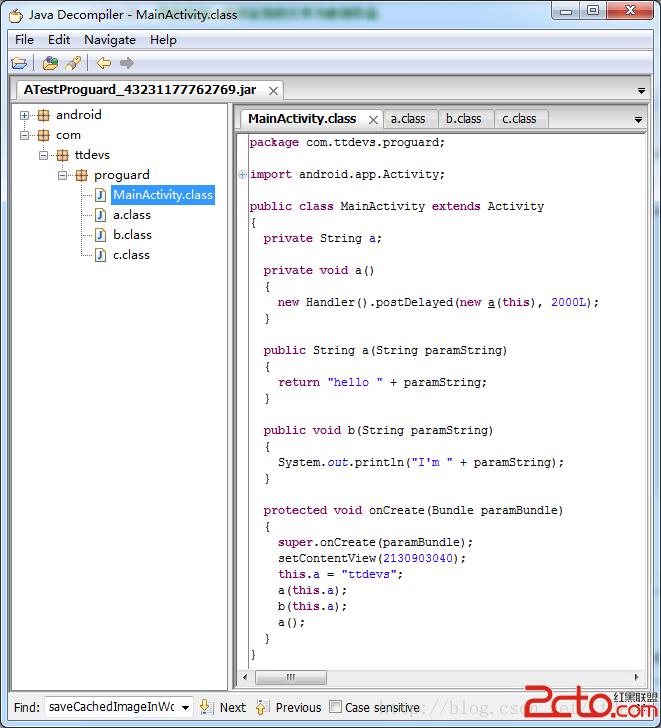This screenshot has height=728, width=661.
Task: Open the Navigate menu
Action: tap(109, 40)
